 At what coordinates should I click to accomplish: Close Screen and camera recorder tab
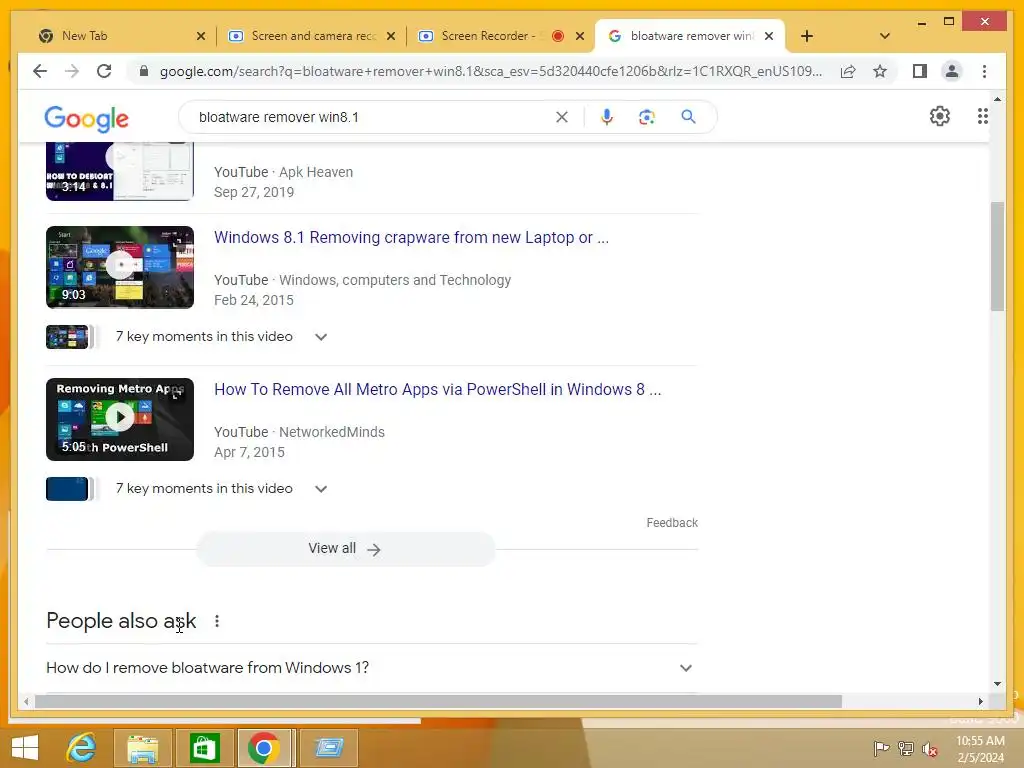(391, 36)
